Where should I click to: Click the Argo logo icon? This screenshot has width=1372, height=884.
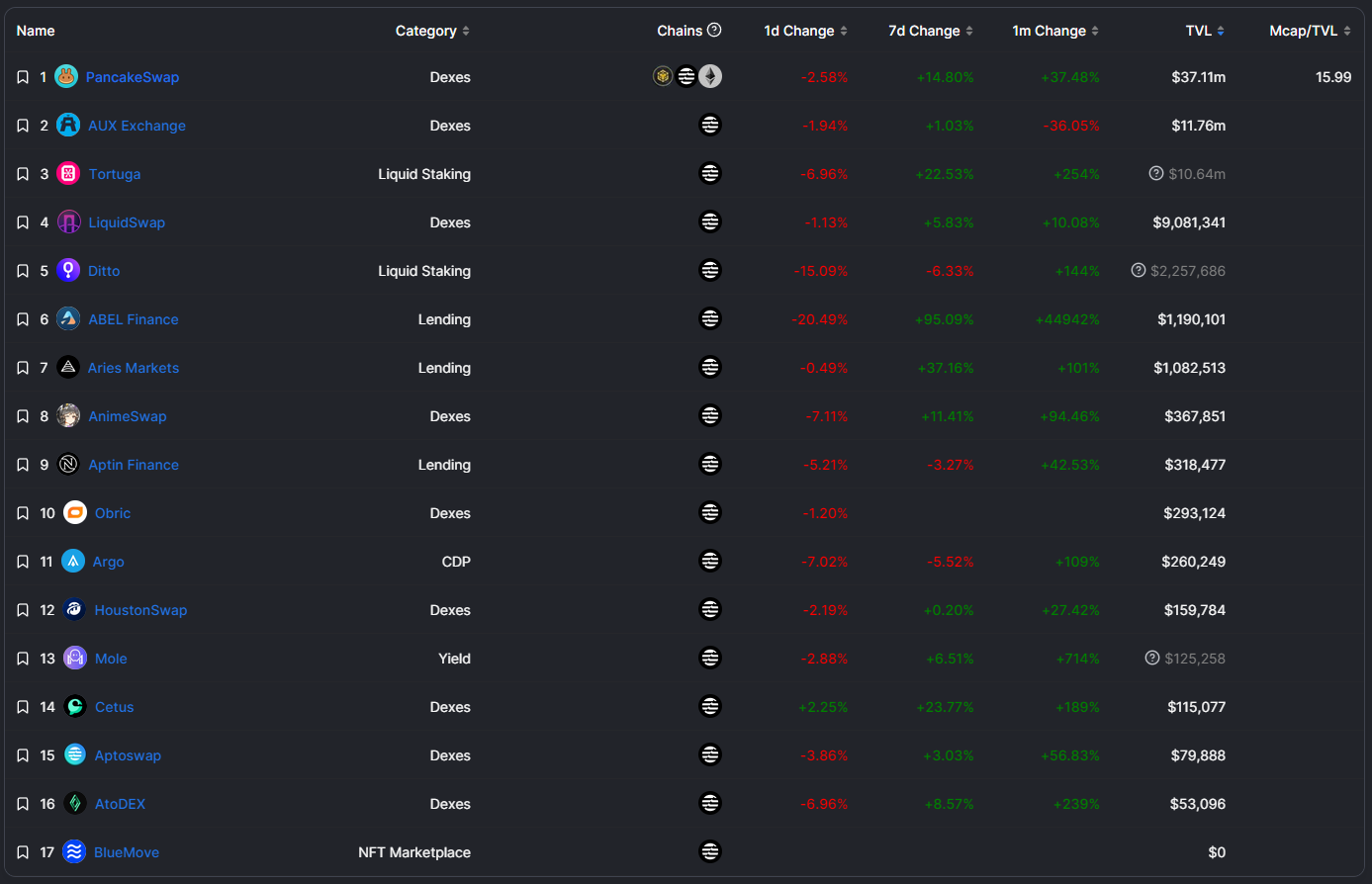[x=73, y=561]
